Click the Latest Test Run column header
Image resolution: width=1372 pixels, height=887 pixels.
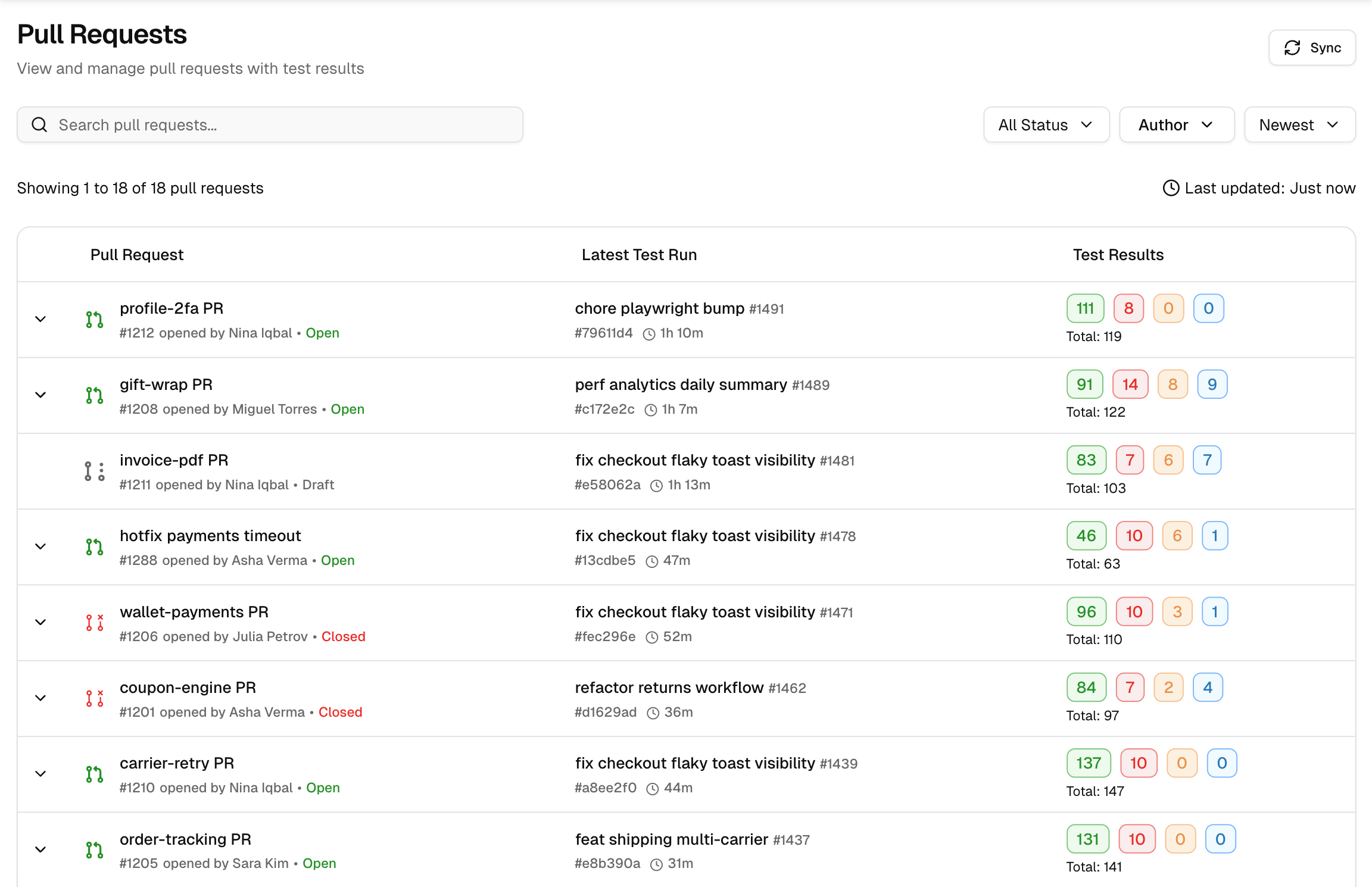(639, 255)
